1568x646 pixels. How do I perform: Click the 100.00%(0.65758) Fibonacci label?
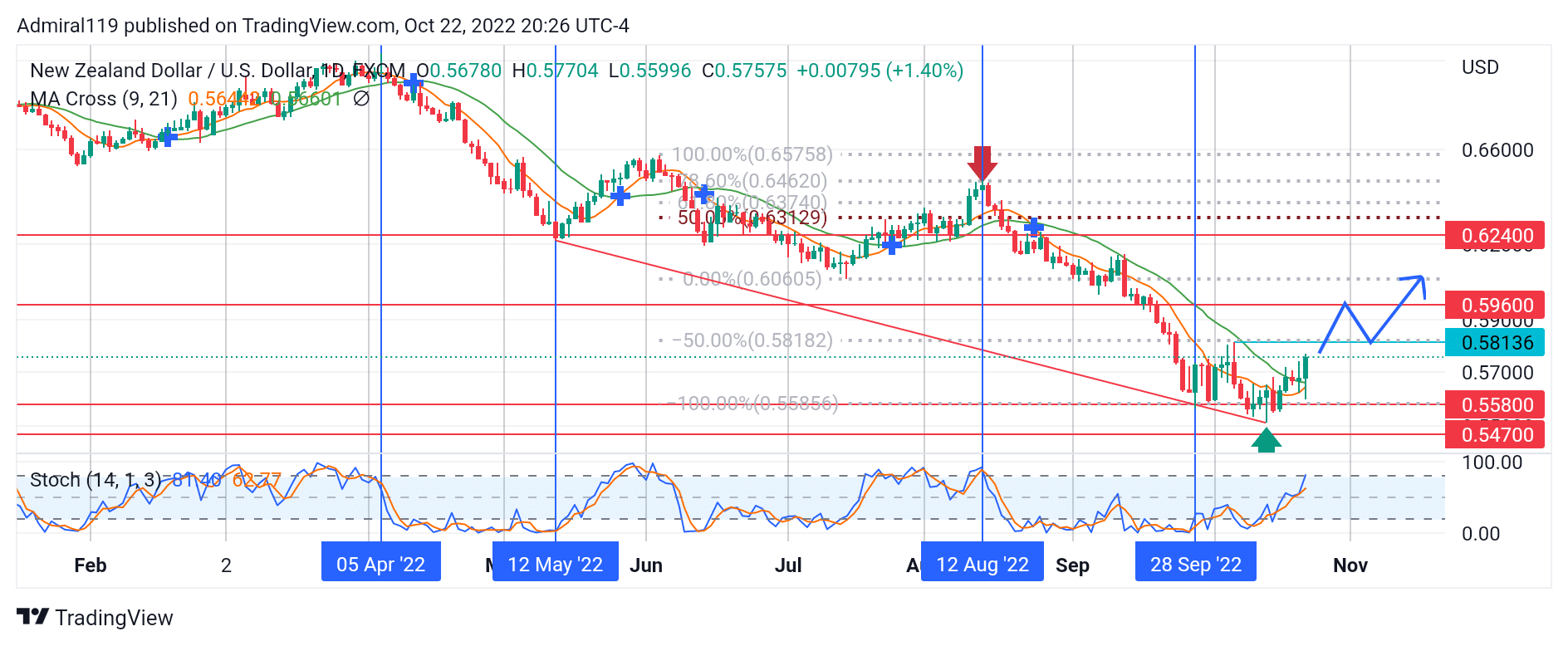click(752, 154)
